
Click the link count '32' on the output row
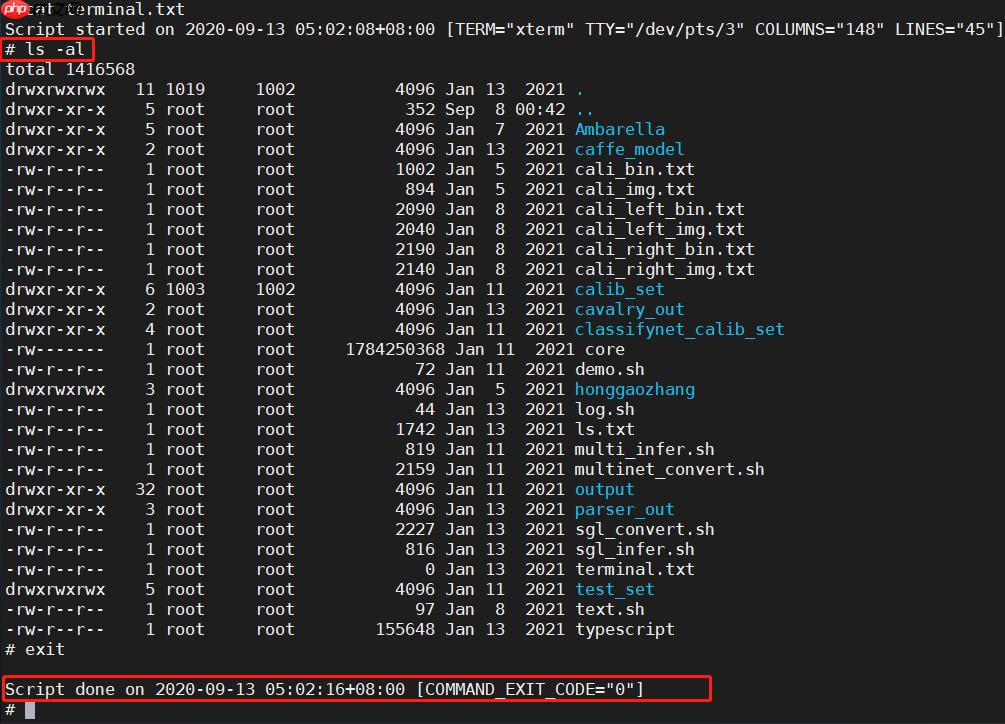tap(145, 490)
